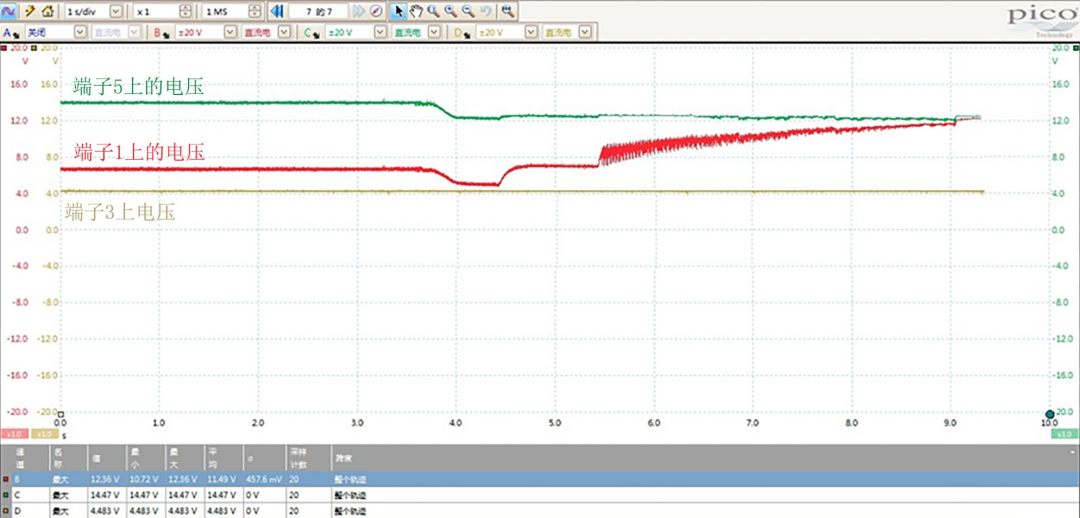The width and height of the screenshot is (1080, 518).
Task: Click the undo zoom arrow icon
Action: coord(485,11)
